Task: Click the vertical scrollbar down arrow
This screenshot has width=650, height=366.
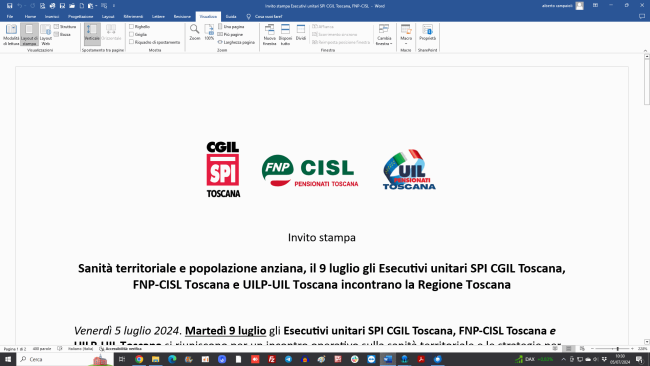Action: pos(646,342)
